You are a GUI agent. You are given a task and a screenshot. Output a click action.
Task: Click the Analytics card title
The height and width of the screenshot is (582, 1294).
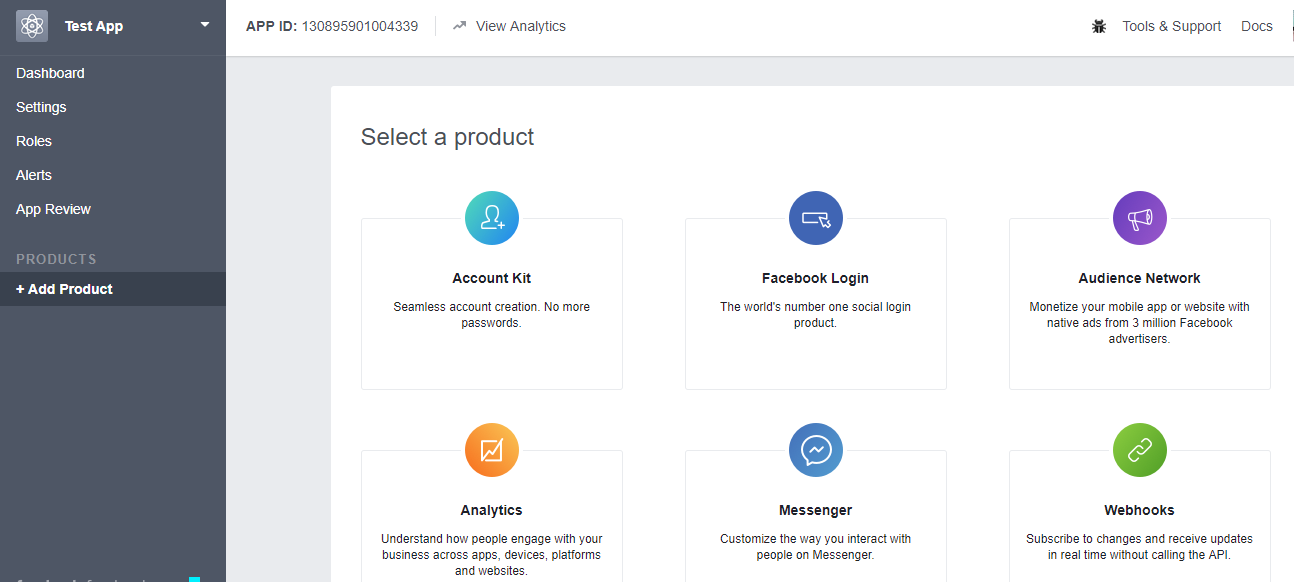click(x=492, y=510)
